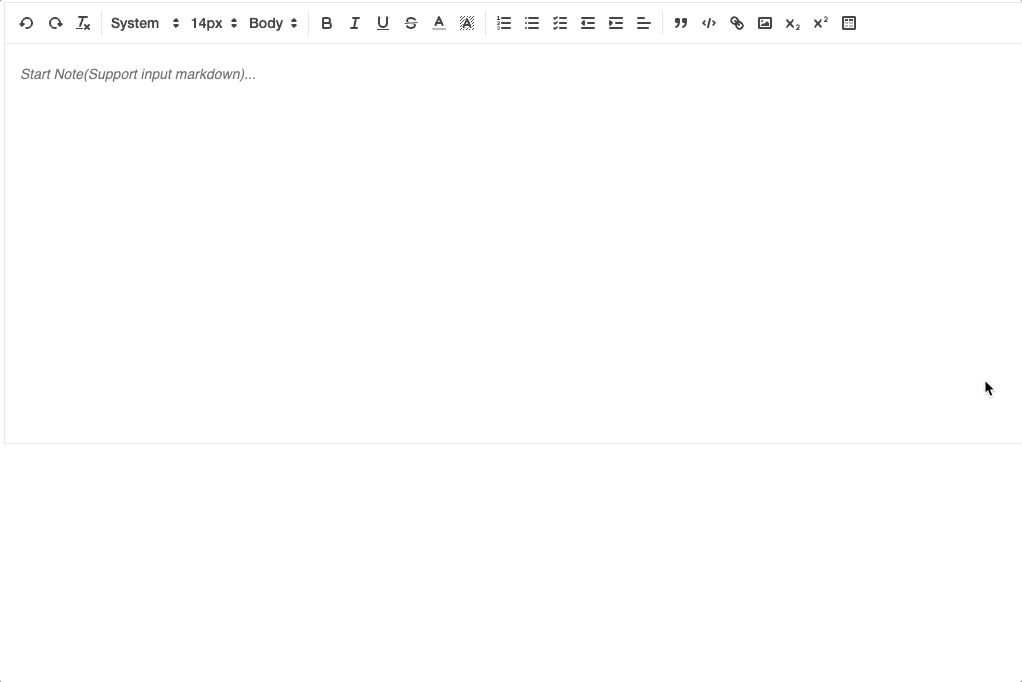Insert a numbered ordered list
Viewport: 1022px width, 682px height.
click(x=504, y=23)
